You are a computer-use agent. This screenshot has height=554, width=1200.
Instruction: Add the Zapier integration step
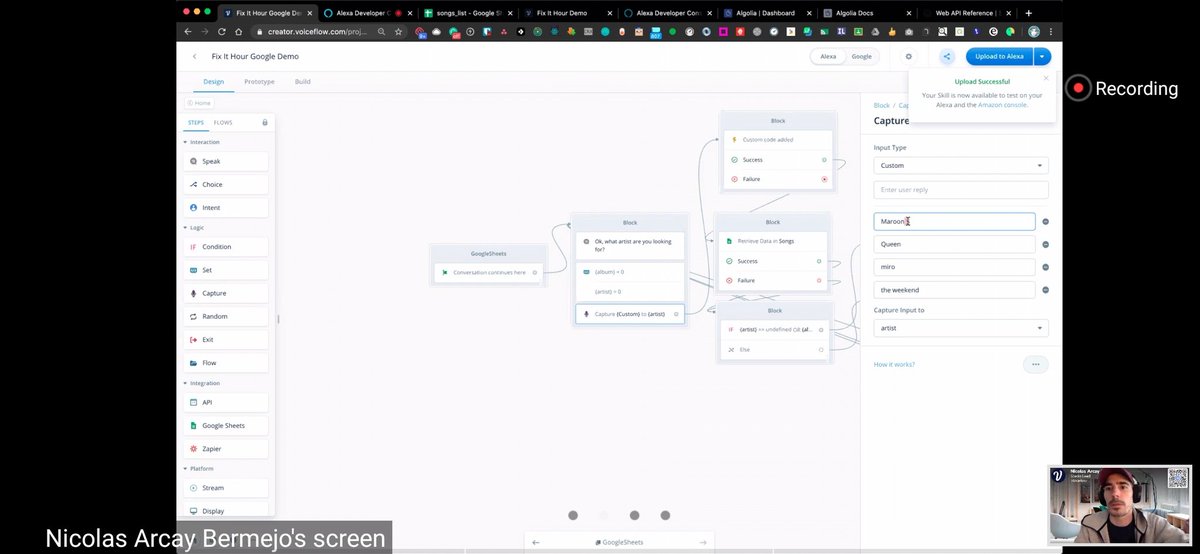click(226, 449)
